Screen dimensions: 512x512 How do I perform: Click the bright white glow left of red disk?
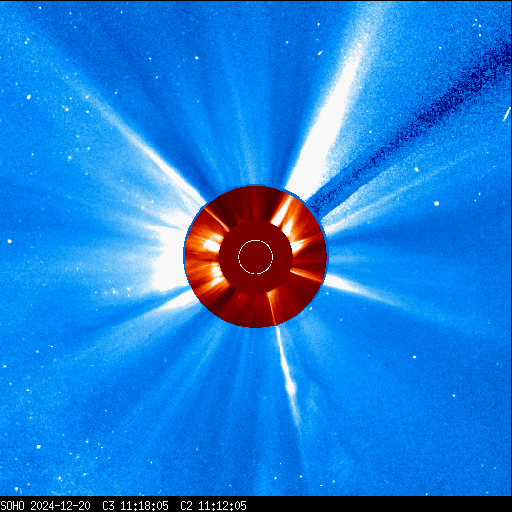pyautogui.click(x=168, y=260)
